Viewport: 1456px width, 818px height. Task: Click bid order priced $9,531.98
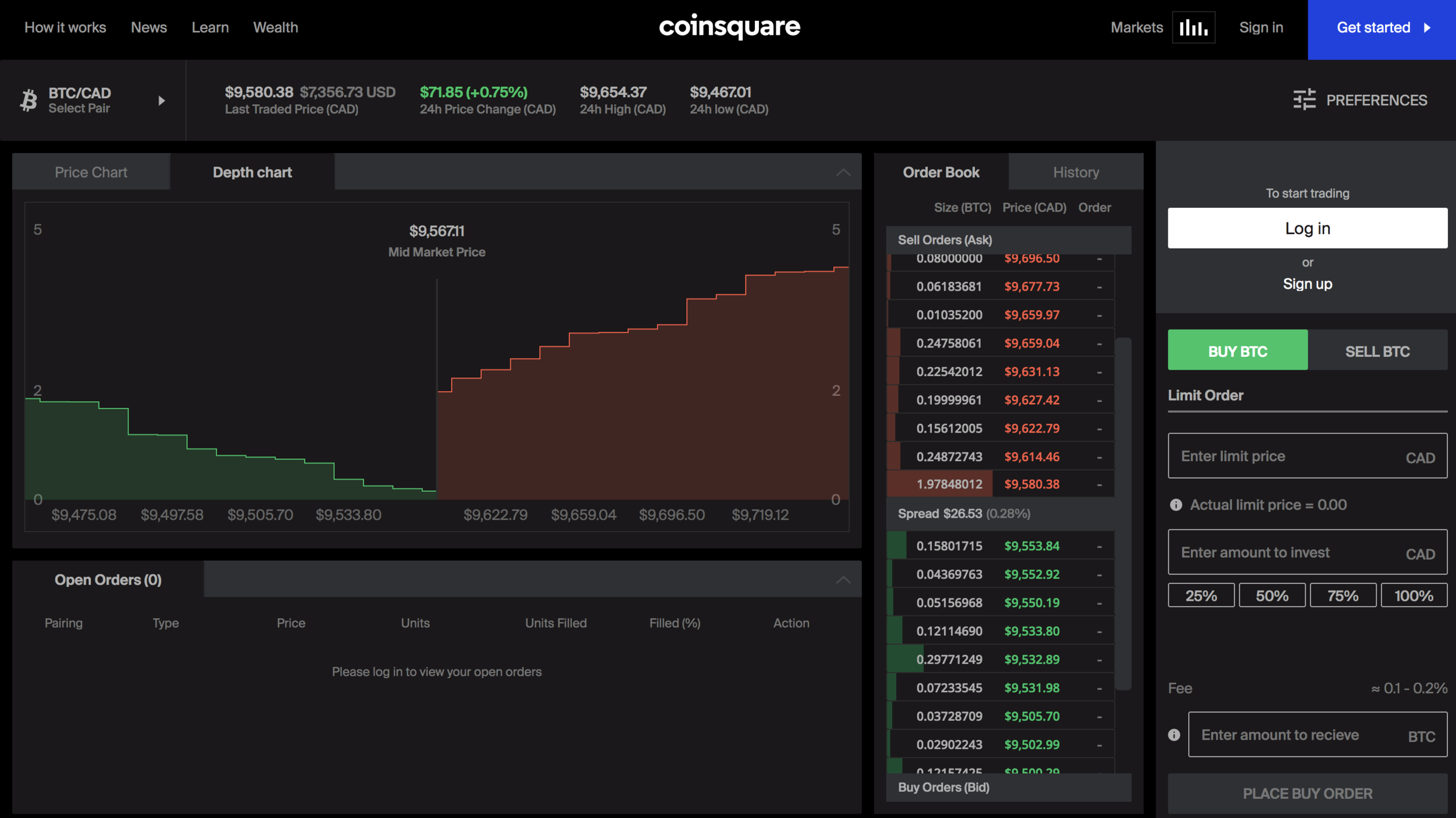[1001, 688]
